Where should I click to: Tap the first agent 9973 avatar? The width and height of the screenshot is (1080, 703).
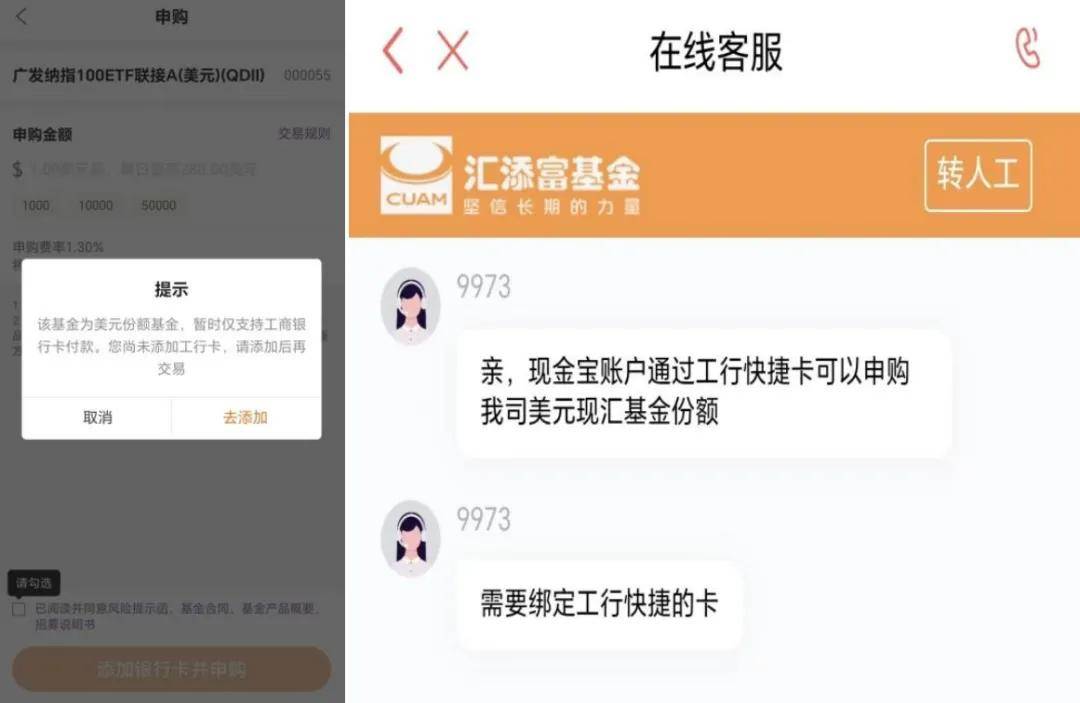click(411, 306)
